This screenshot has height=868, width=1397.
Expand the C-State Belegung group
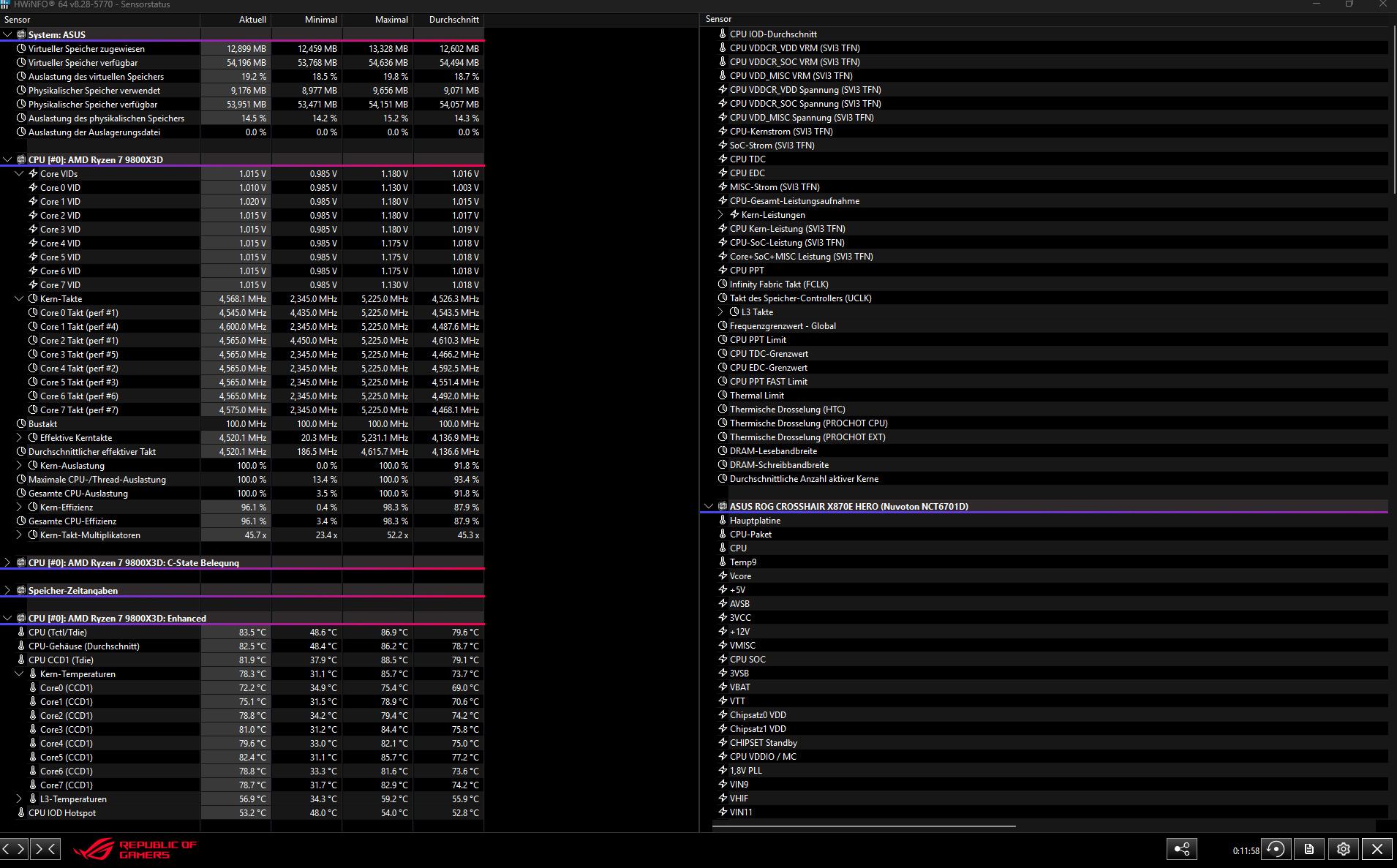pos(7,562)
